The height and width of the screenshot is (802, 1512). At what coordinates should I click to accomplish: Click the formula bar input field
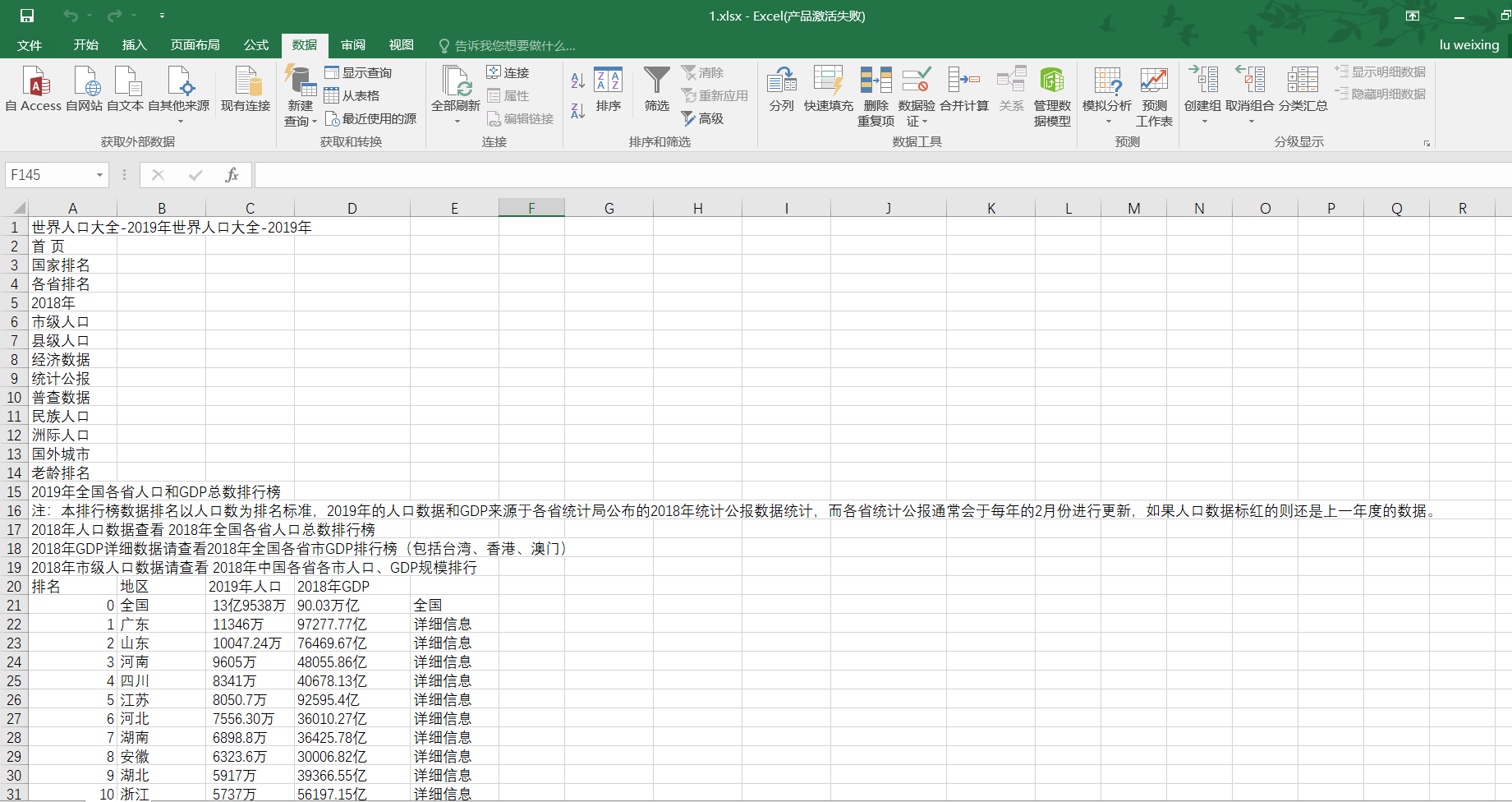pos(883,175)
